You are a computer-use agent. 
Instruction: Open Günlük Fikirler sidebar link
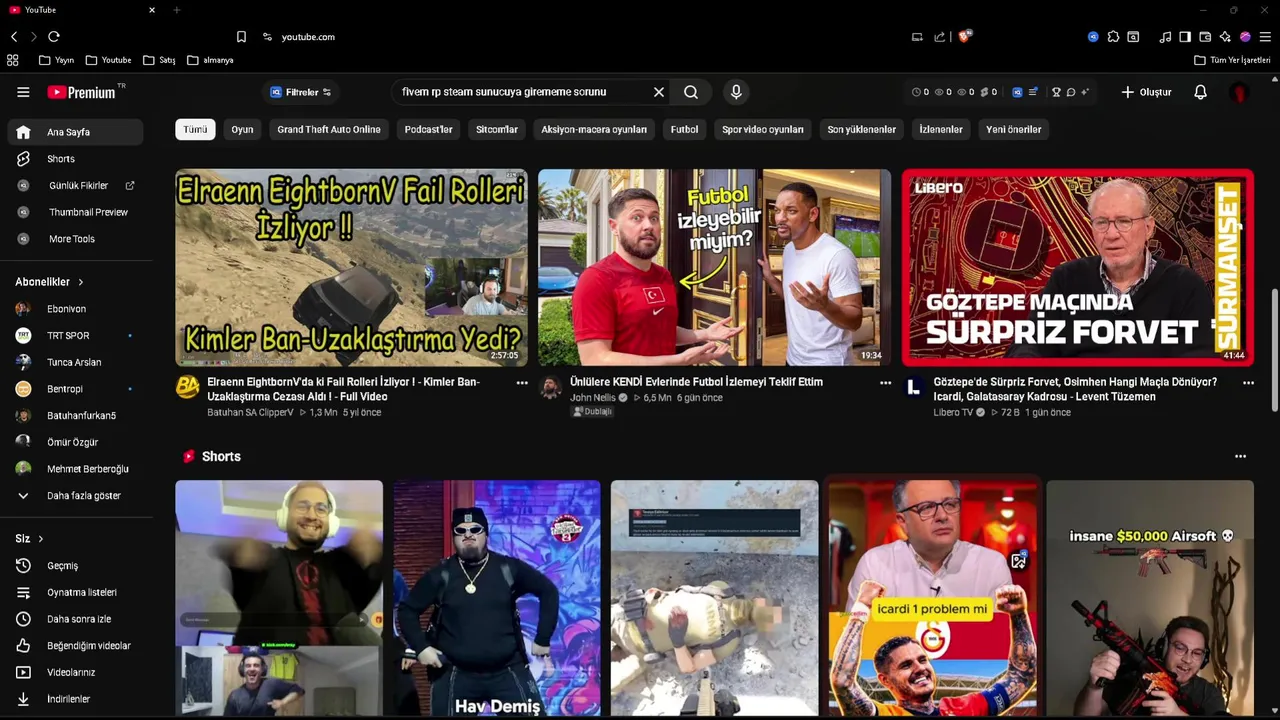tap(77, 185)
